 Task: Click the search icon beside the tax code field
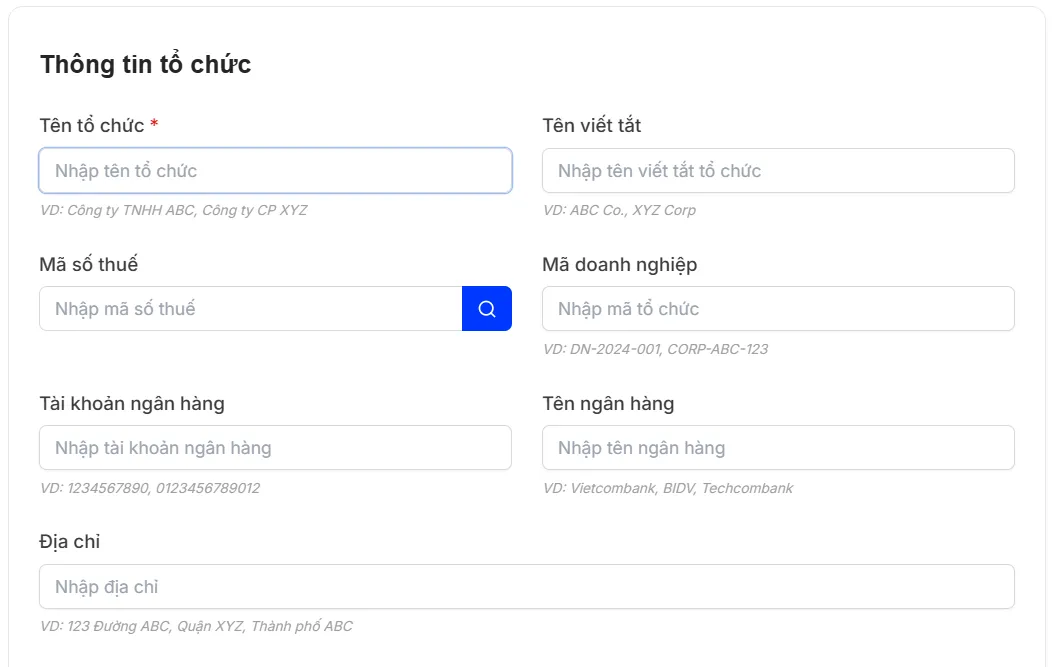(x=487, y=309)
